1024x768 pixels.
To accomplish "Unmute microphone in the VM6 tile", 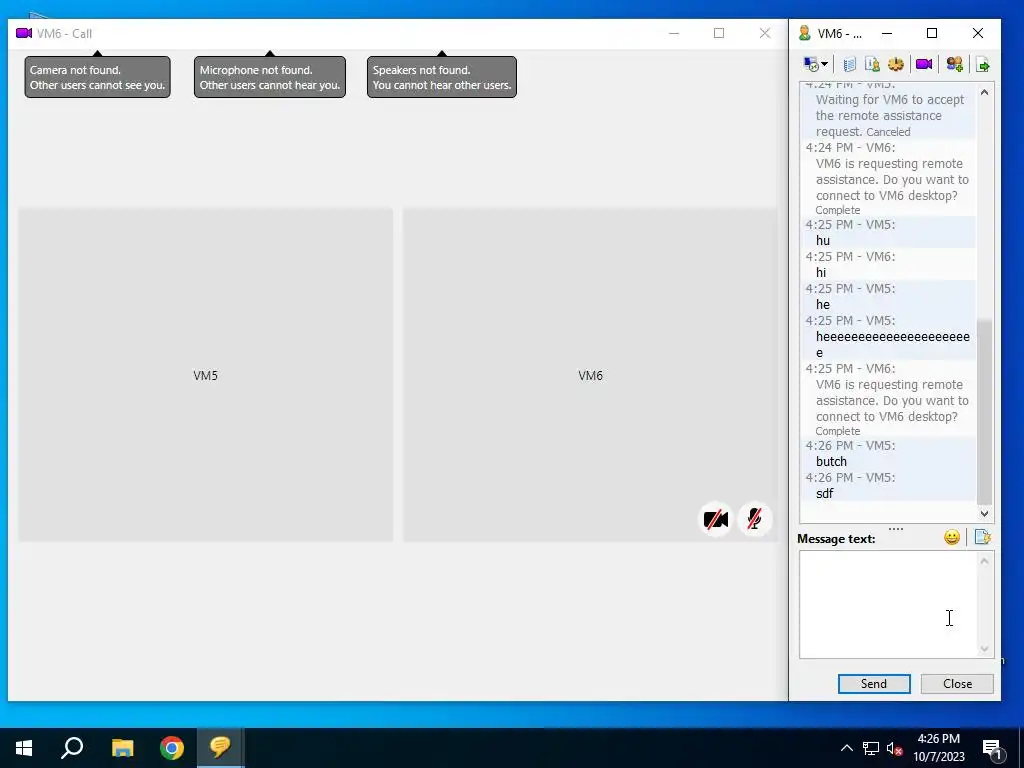I will (754, 520).
